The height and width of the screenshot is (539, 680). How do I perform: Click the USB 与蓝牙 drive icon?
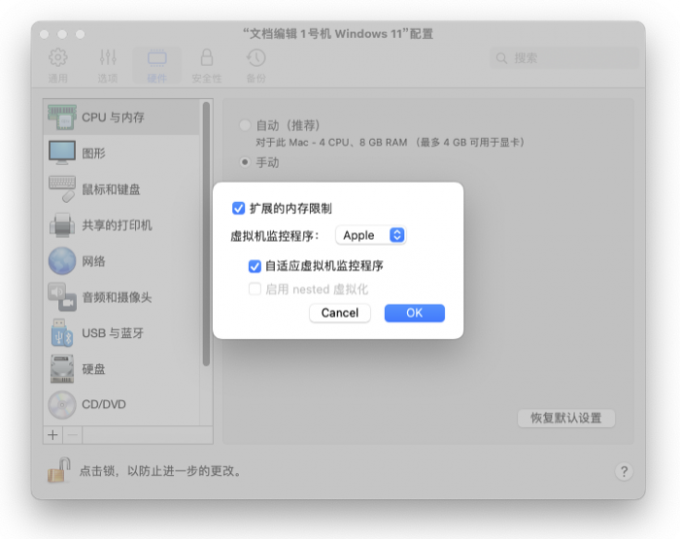click(62, 333)
